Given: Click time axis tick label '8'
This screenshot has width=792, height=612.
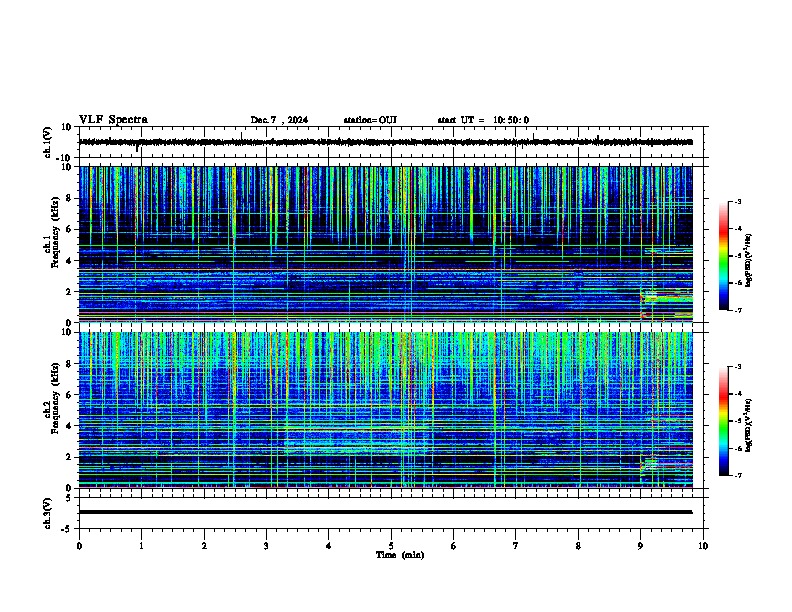Looking at the screenshot, I should pos(578,546).
